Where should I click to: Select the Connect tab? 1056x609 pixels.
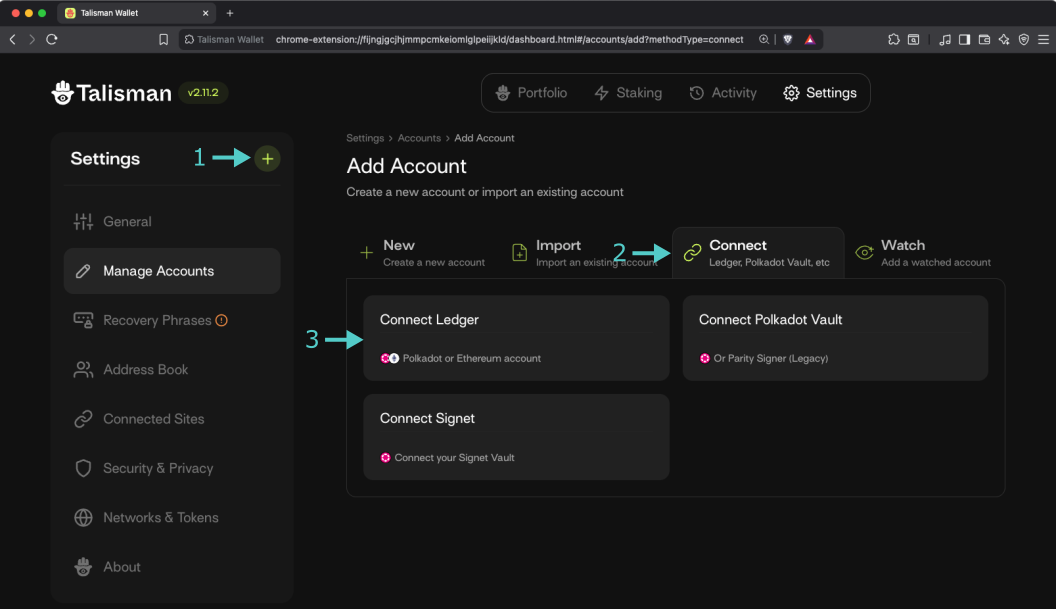tap(758, 253)
